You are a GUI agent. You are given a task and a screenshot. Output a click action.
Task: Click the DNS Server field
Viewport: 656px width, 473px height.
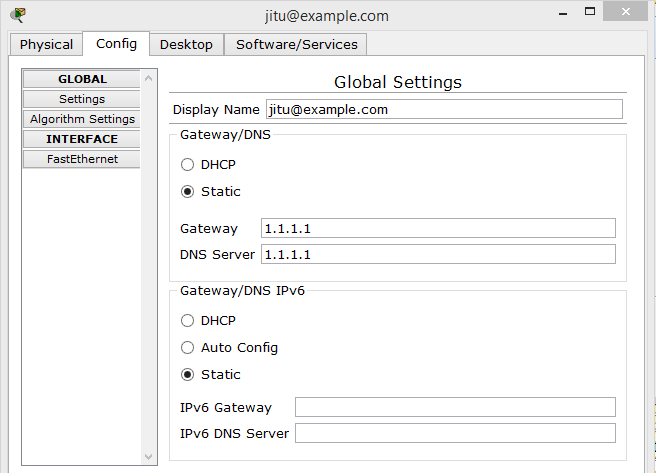[x=438, y=254]
